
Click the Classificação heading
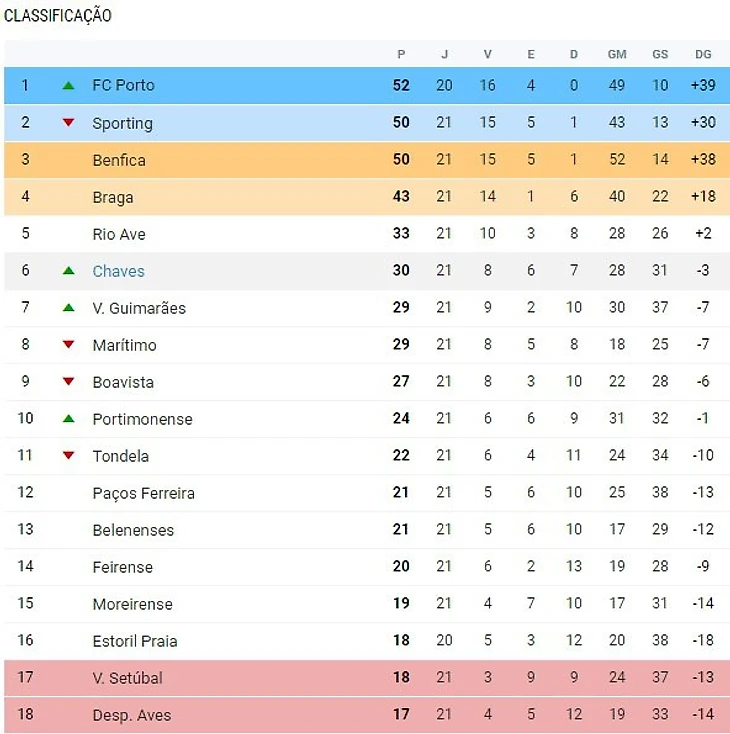point(58,16)
